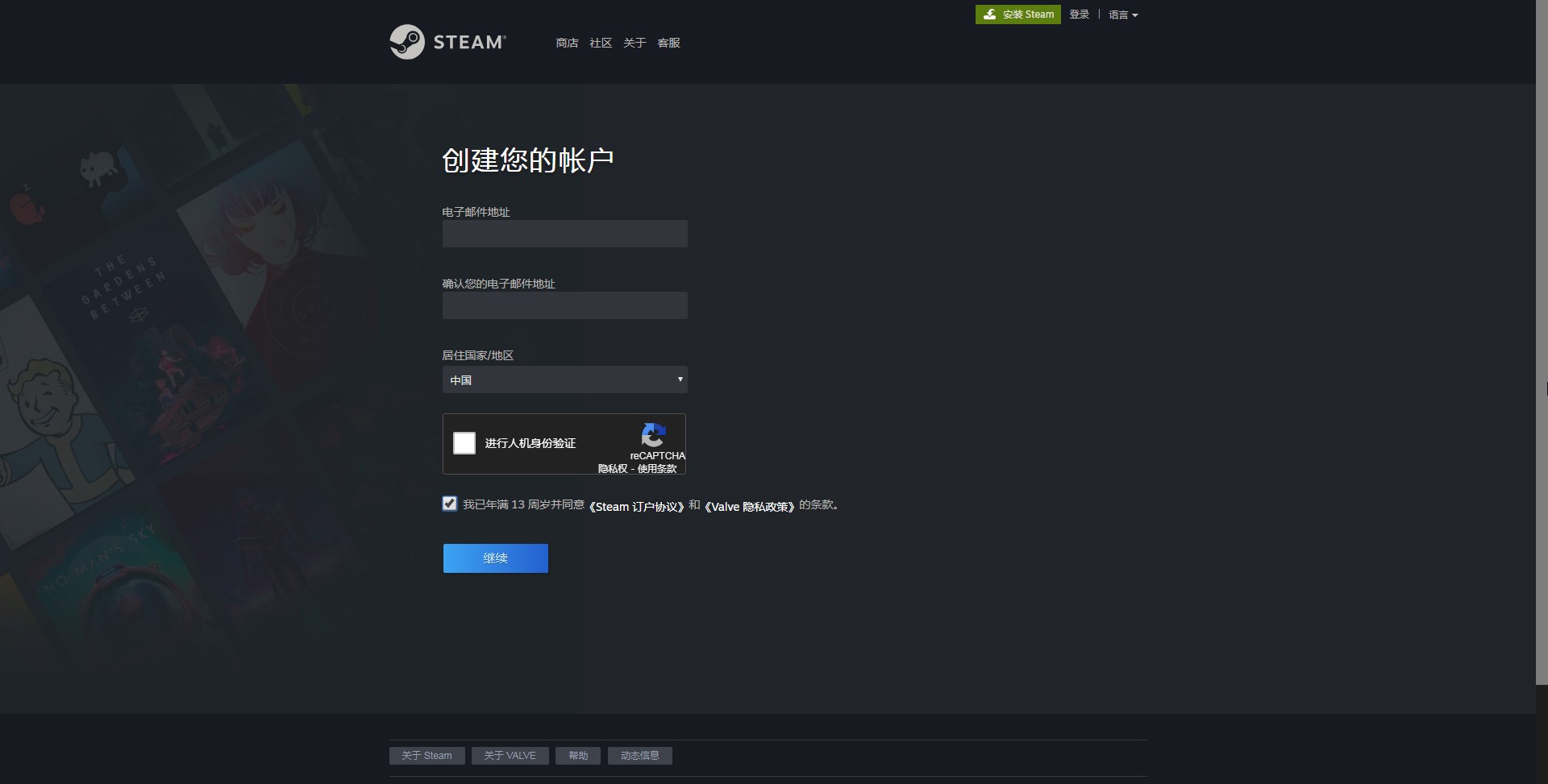This screenshot has width=1548, height=784.
Task: Open the 社区 menu
Action: (x=601, y=43)
